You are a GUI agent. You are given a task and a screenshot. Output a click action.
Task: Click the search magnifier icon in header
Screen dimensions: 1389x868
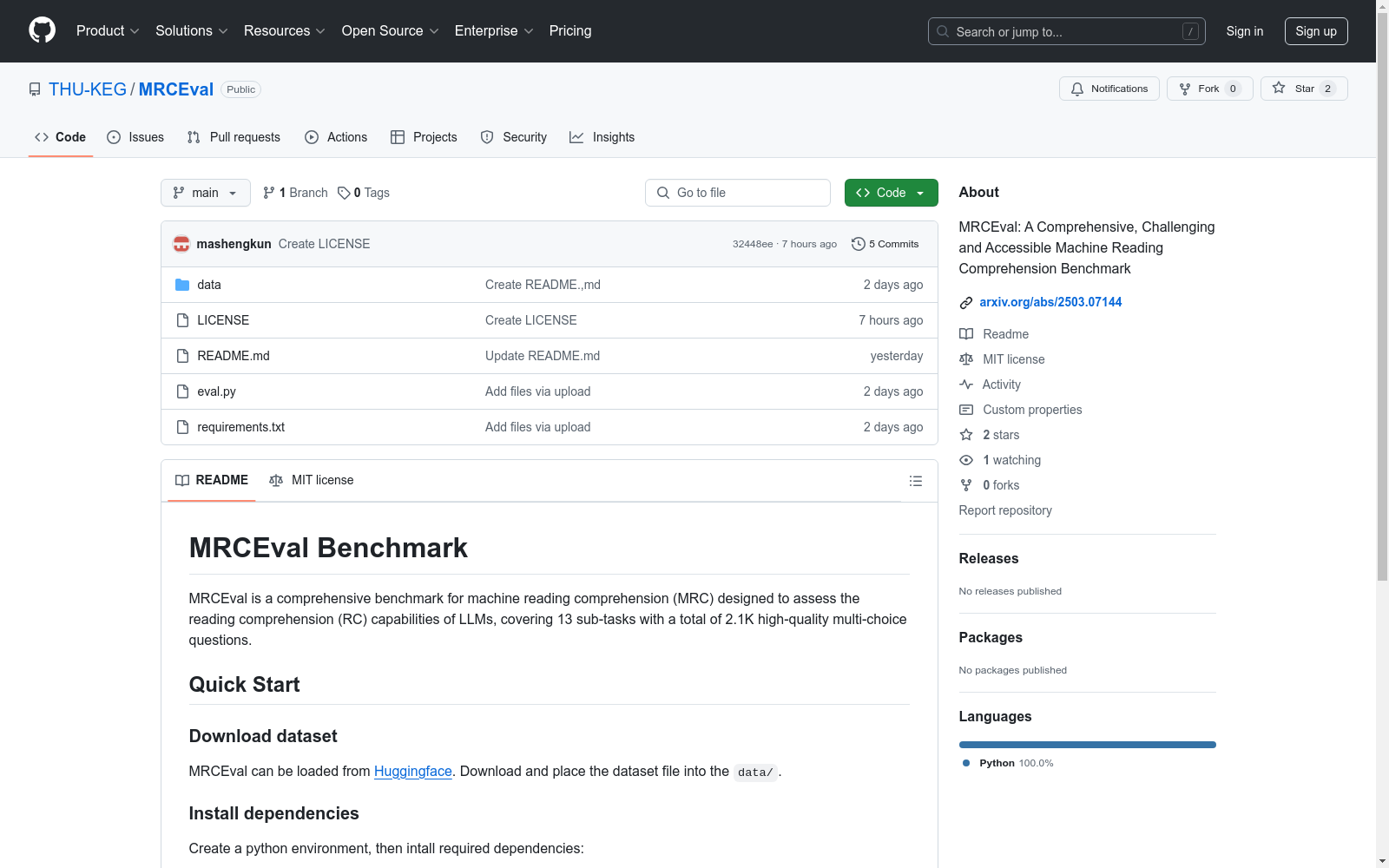pos(943,31)
